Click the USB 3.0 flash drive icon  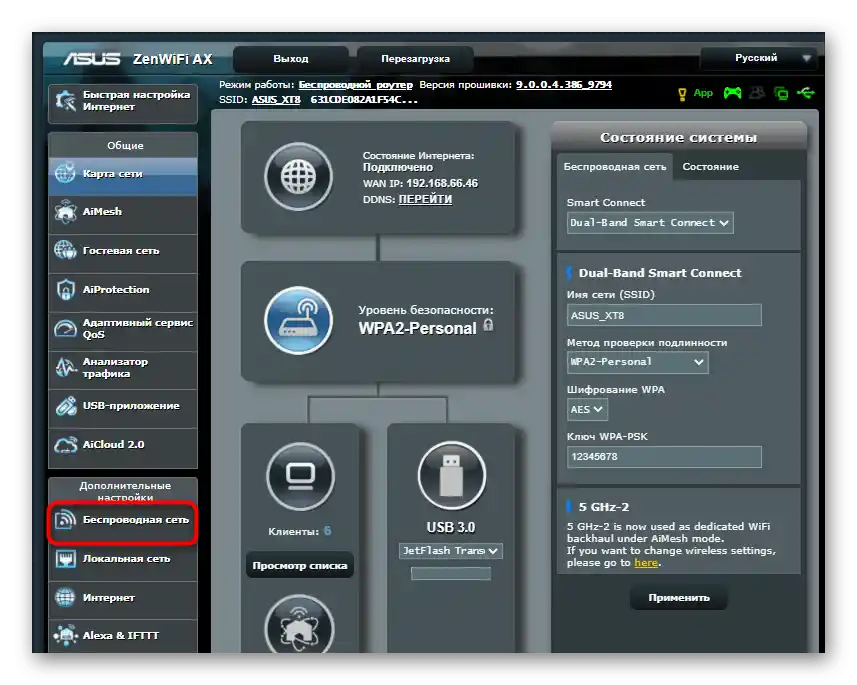point(451,475)
